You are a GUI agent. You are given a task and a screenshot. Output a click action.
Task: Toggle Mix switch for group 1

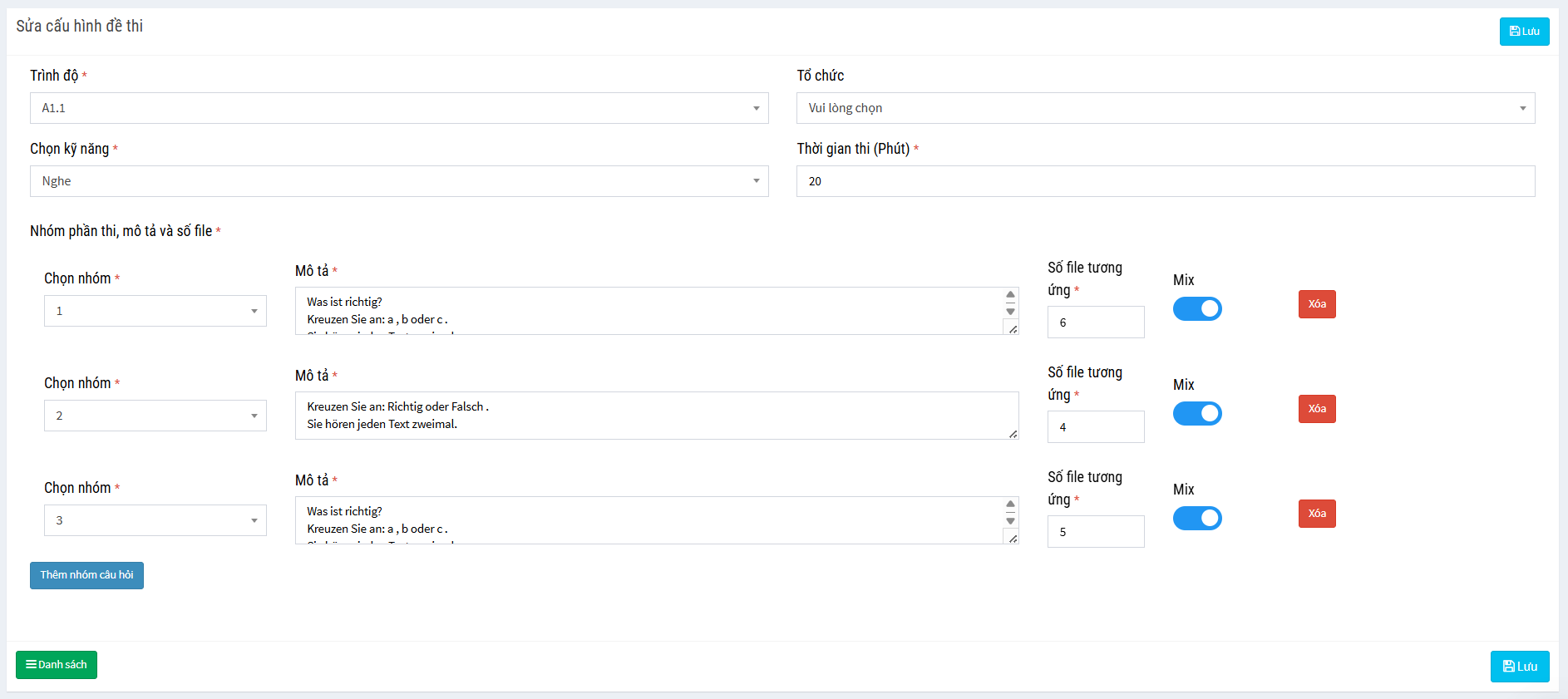1197,309
